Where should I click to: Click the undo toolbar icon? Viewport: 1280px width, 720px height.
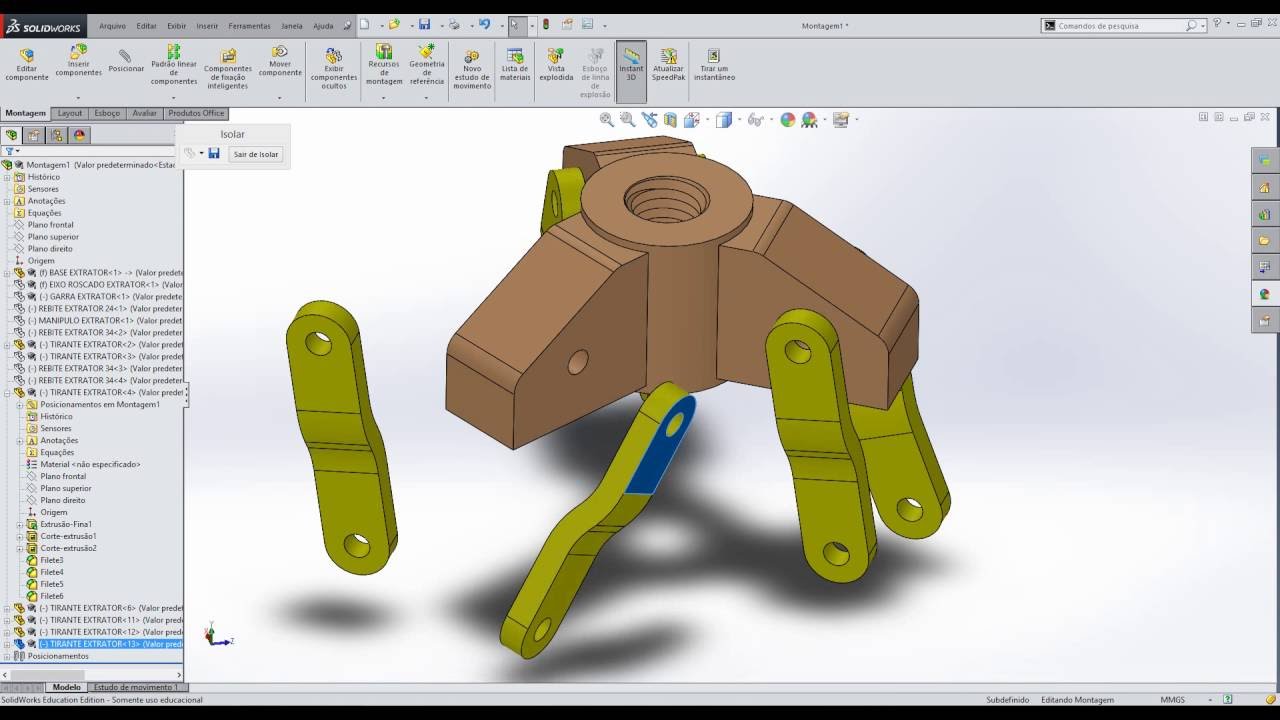coord(484,24)
